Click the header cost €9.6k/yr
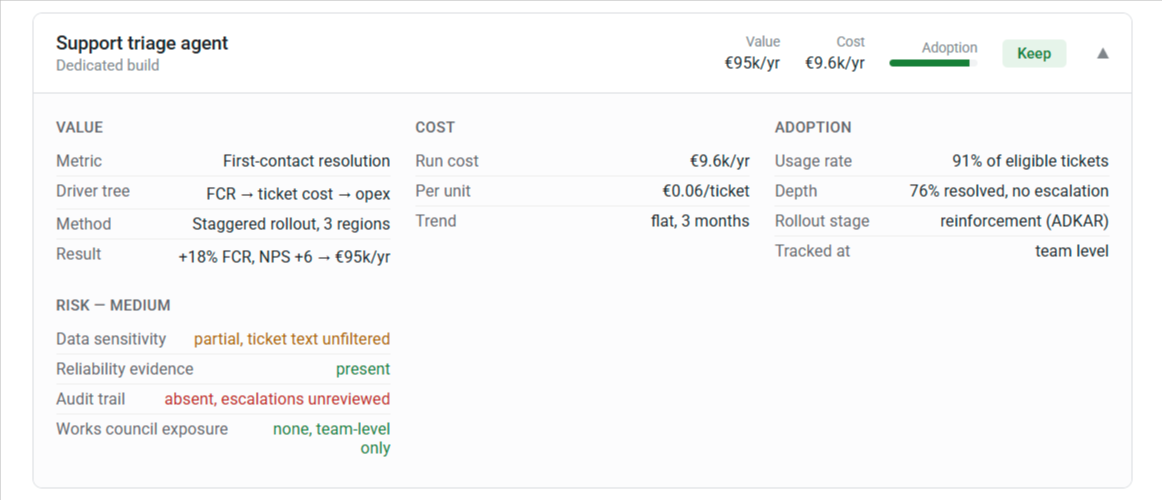Screen dimensions: 1162x500 835,62
